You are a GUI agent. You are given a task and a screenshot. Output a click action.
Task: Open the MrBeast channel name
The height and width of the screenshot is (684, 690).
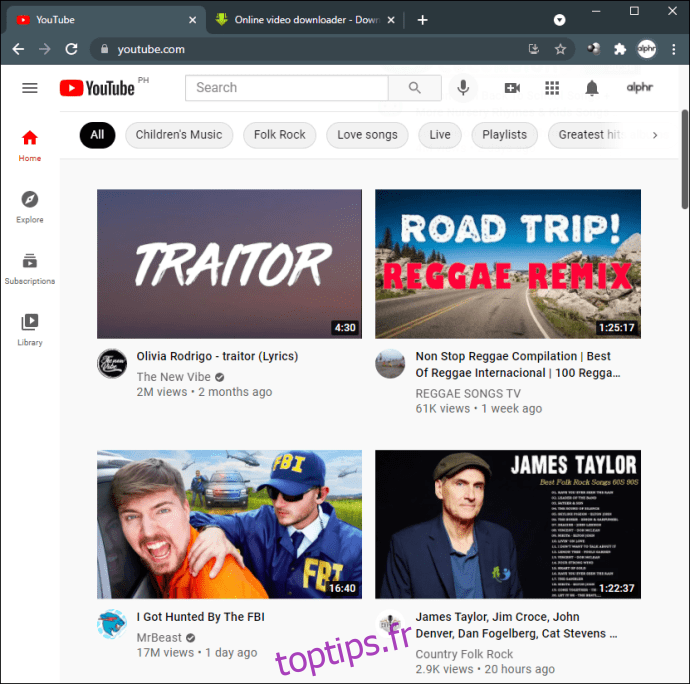pyautogui.click(x=159, y=638)
